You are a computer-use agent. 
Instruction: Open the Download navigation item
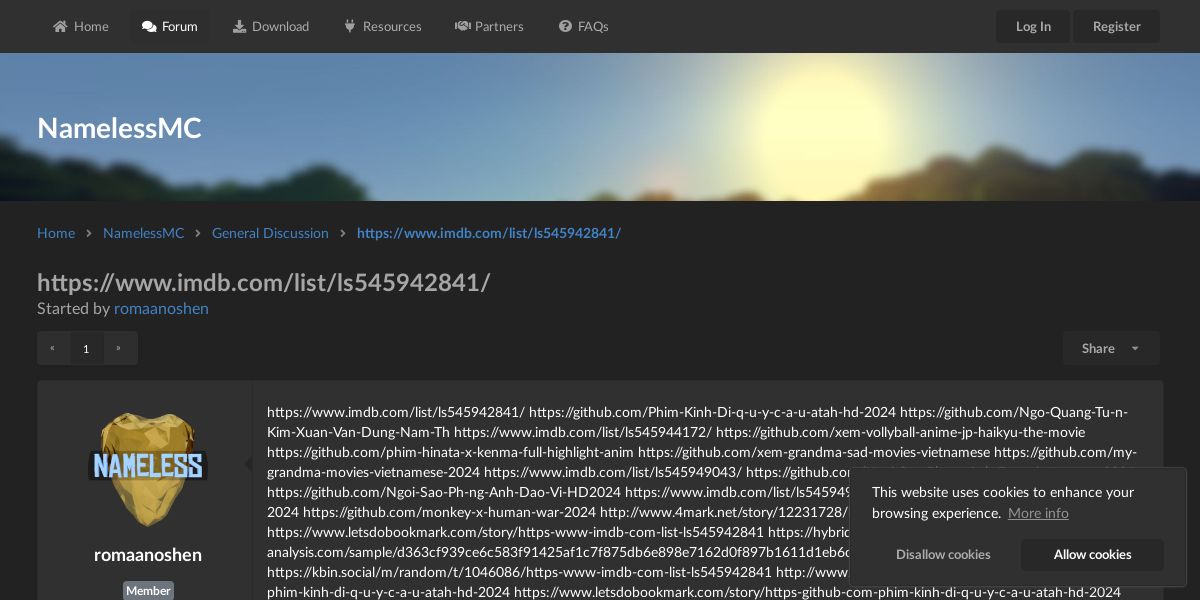click(271, 26)
